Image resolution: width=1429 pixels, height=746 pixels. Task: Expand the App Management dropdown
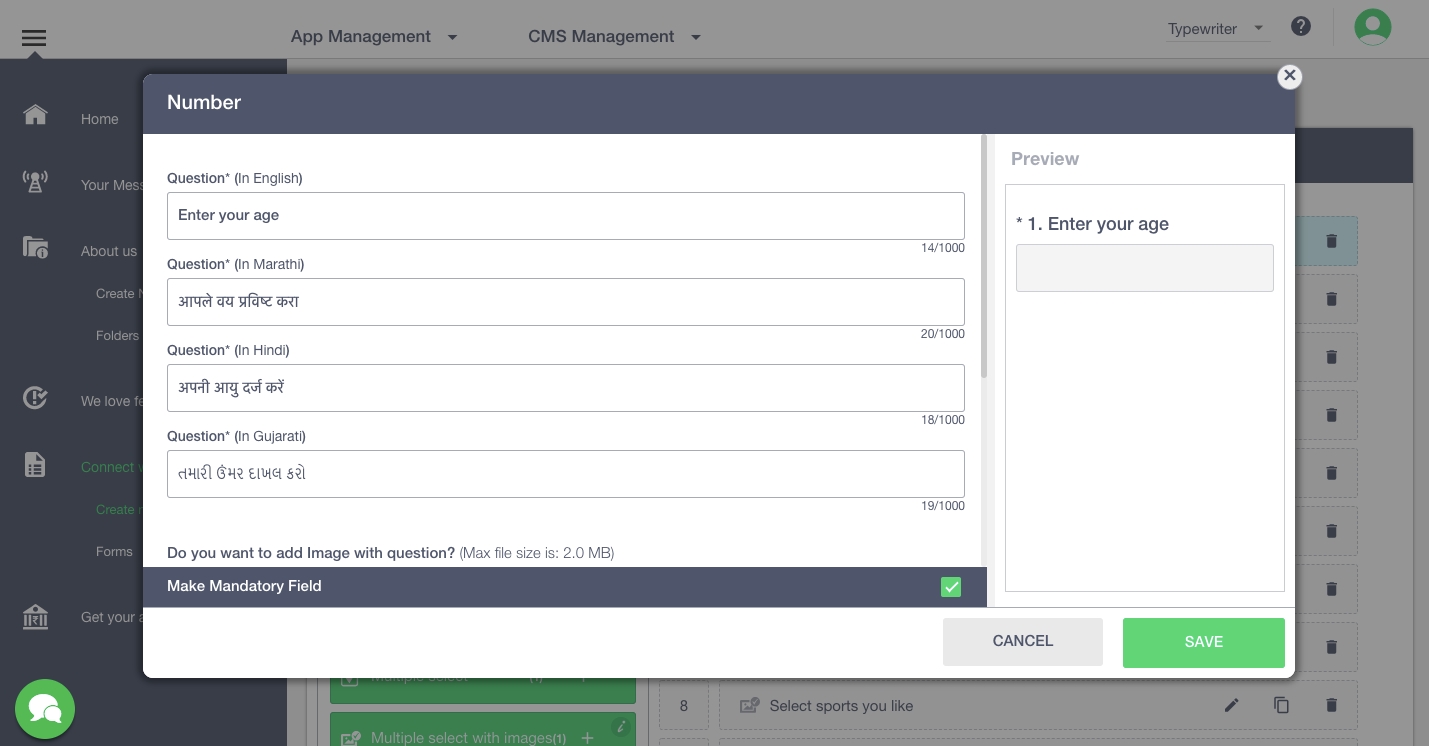point(373,37)
